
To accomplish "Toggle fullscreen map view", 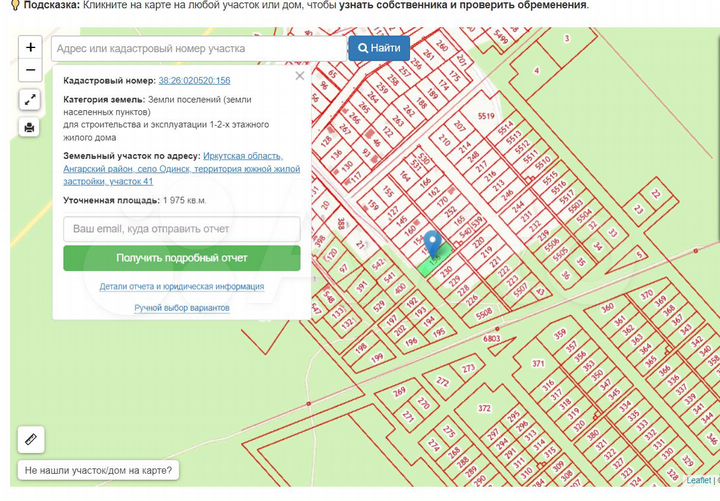I will tap(30, 100).
